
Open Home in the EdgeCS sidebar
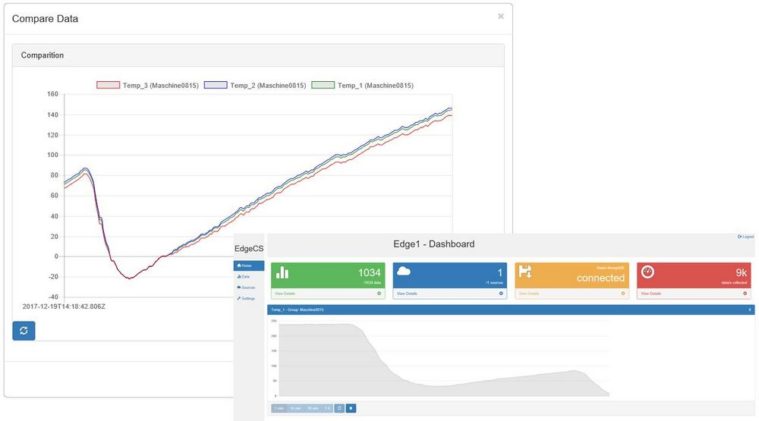click(x=248, y=266)
